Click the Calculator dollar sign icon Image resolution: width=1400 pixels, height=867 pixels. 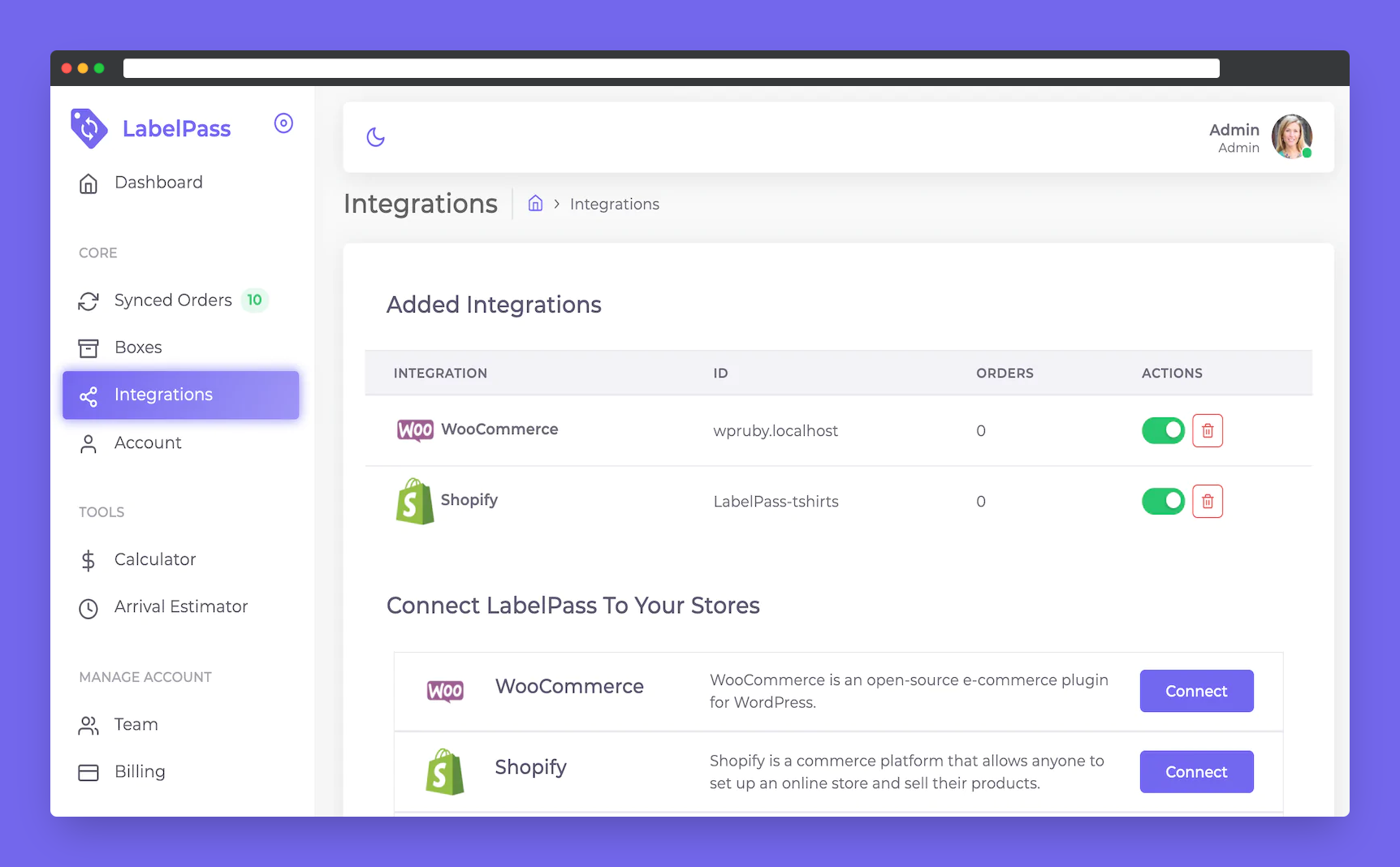(89, 561)
